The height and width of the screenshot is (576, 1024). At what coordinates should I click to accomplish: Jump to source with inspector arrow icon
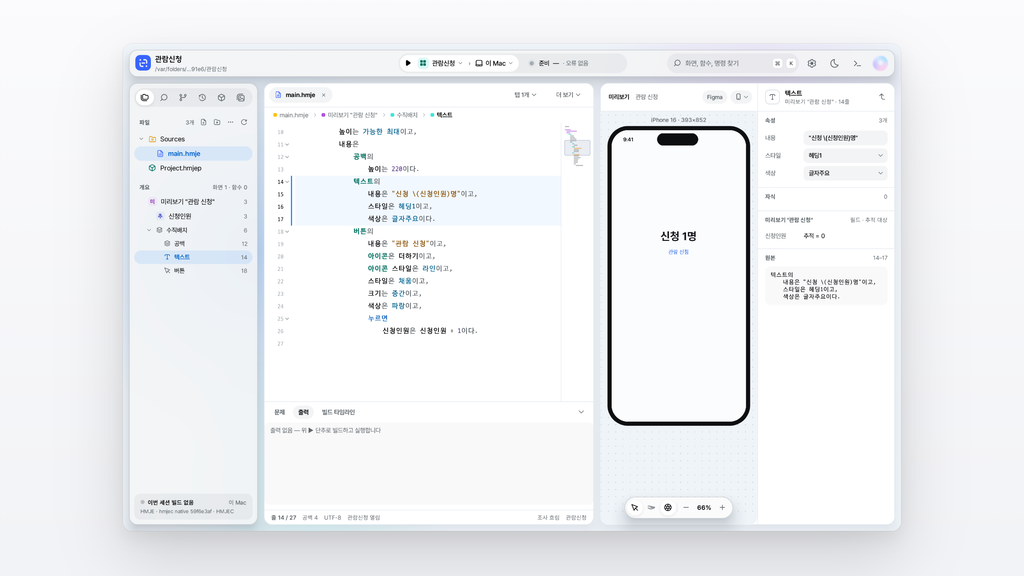point(882,97)
